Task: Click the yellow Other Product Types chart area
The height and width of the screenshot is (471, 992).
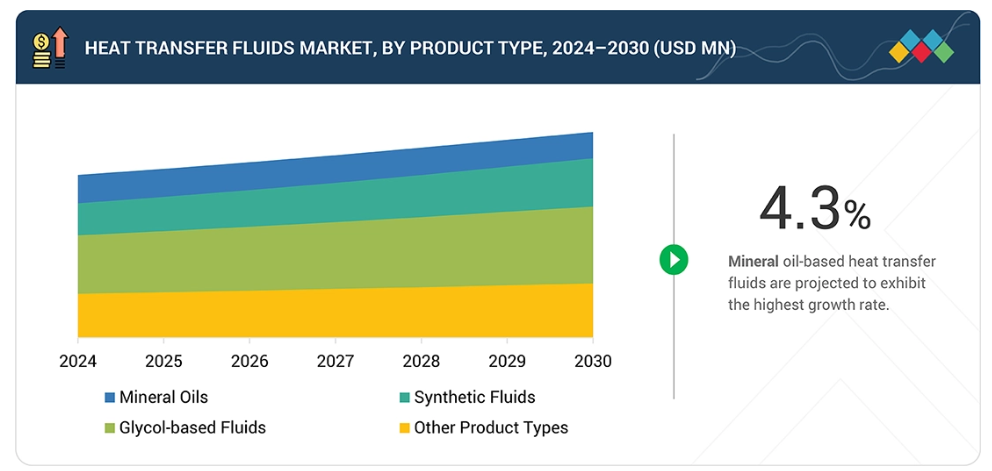Action: pyautogui.click(x=335, y=314)
